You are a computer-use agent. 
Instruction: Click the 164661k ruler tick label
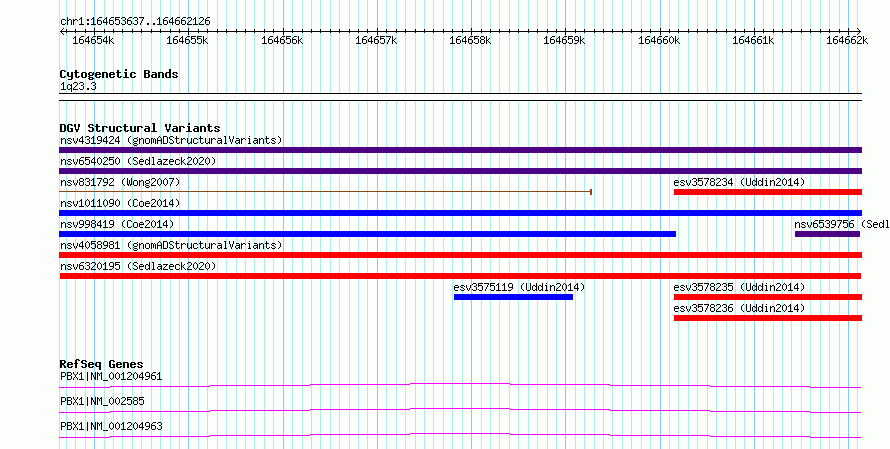pyautogui.click(x=753, y=41)
